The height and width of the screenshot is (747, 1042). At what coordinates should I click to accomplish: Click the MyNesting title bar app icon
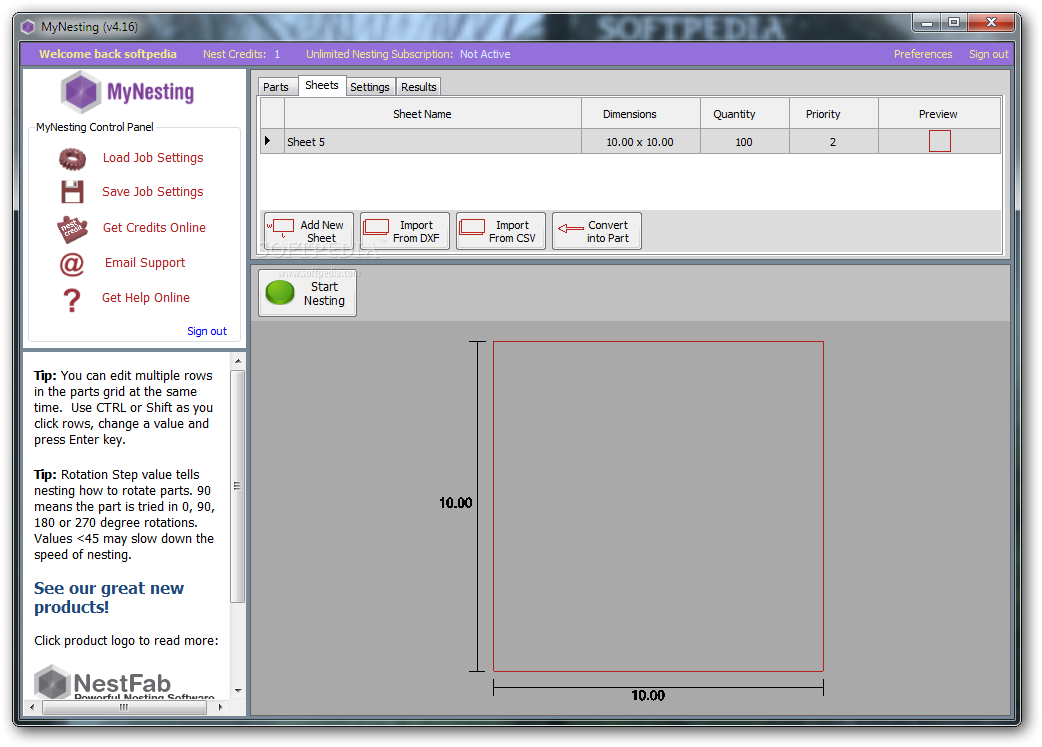click(x=28, y=27)
